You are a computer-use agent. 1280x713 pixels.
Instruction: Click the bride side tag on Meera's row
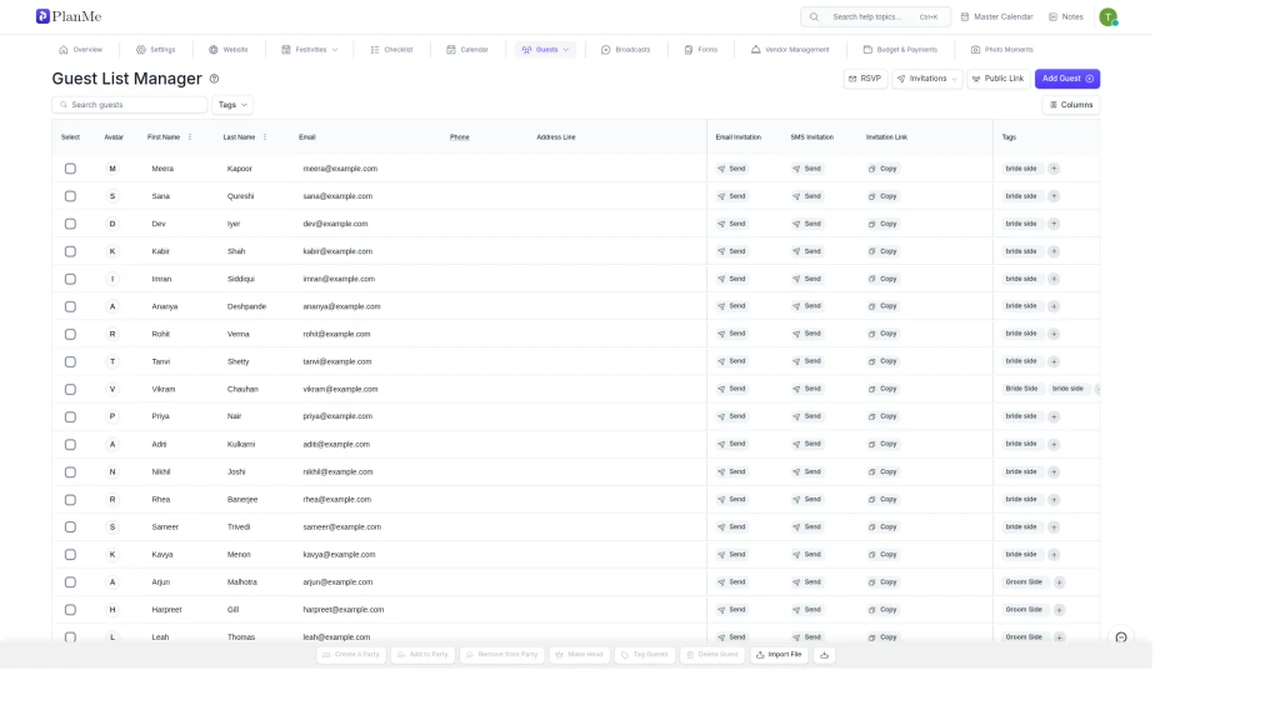pos(1021,169)
